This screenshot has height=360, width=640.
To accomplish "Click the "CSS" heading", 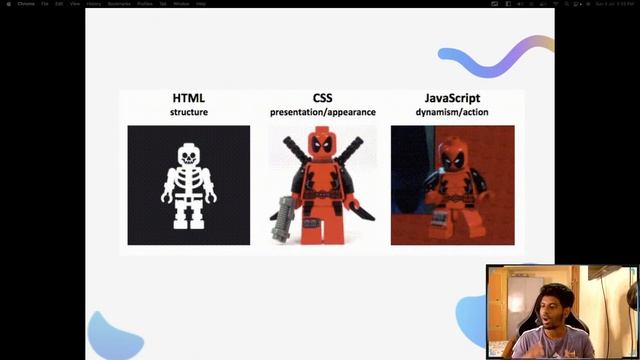I will [x=322, y=98].
